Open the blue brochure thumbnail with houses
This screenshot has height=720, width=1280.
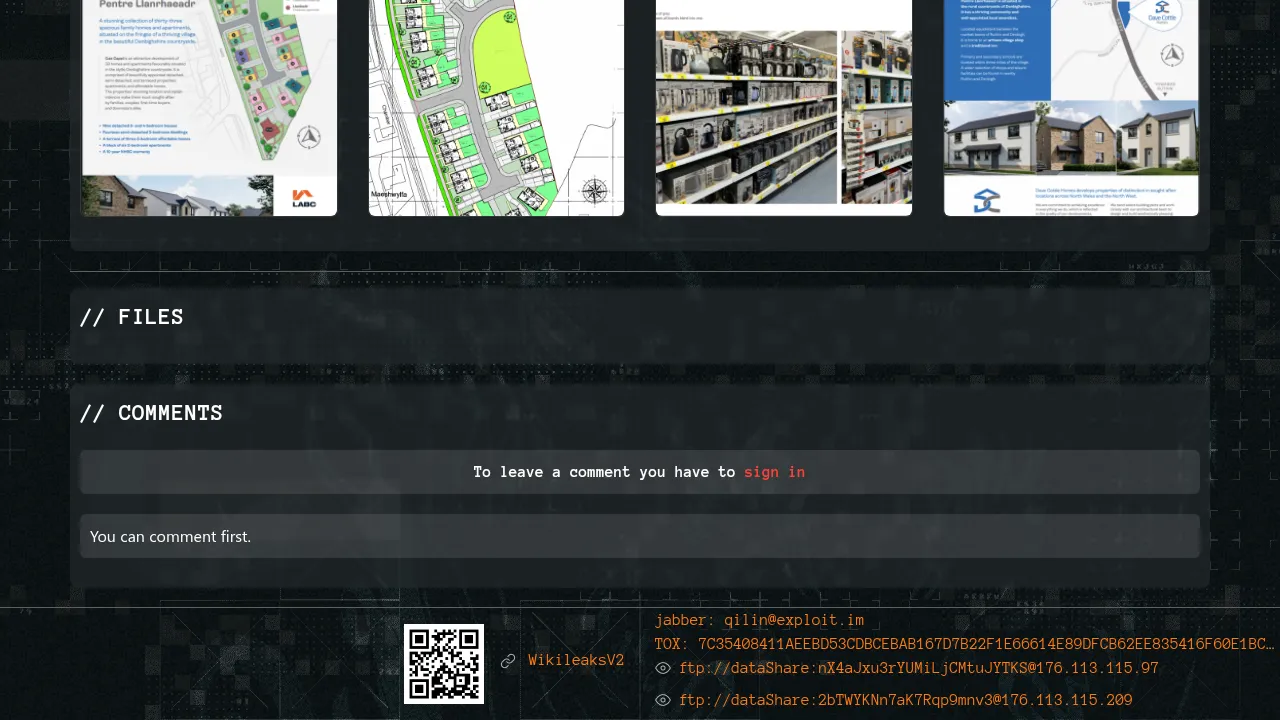[1071, 110]
